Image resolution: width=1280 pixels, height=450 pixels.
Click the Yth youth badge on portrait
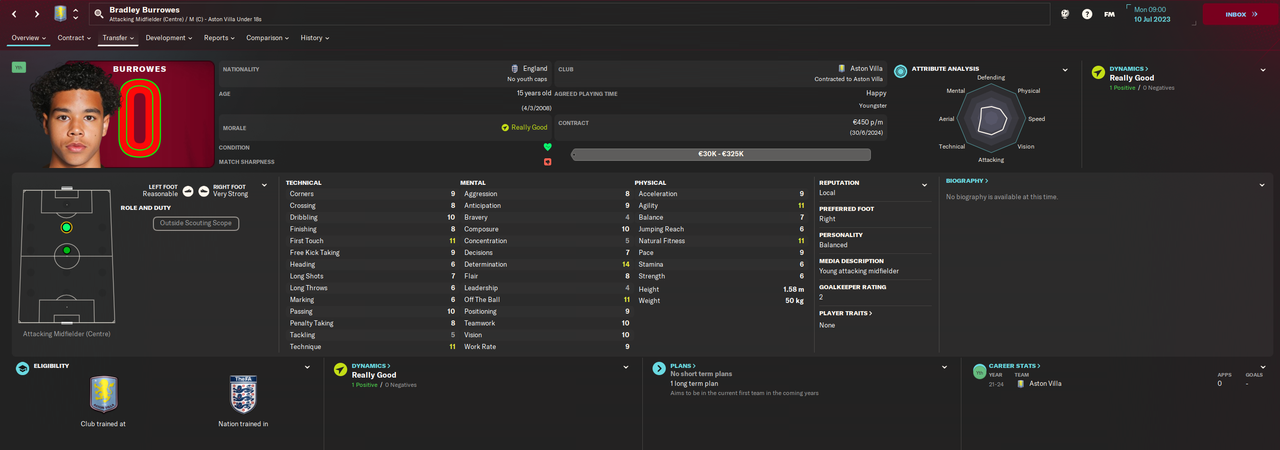click(19, 67)
